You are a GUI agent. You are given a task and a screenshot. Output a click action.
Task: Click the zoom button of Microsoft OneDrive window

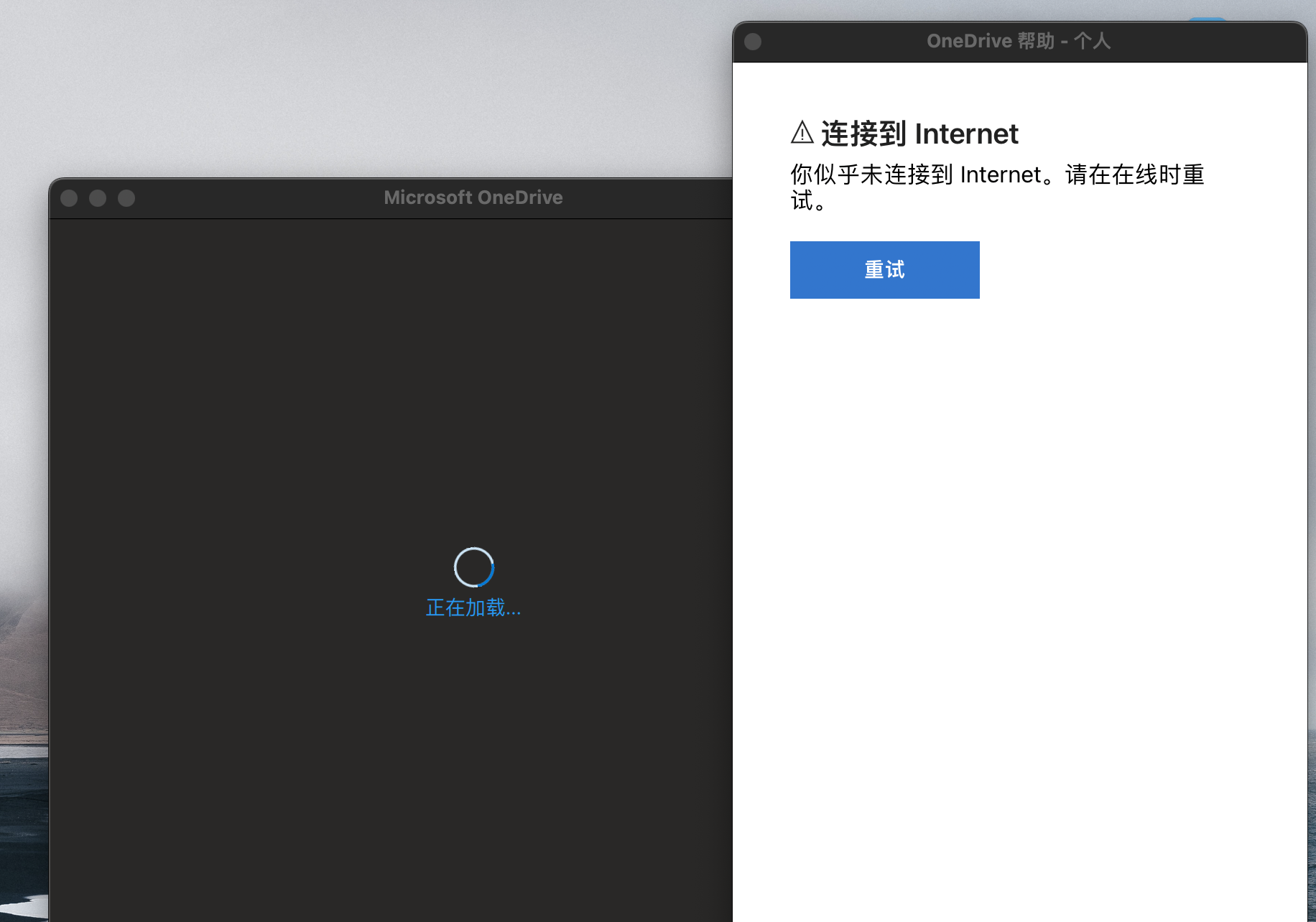[126, 198]
